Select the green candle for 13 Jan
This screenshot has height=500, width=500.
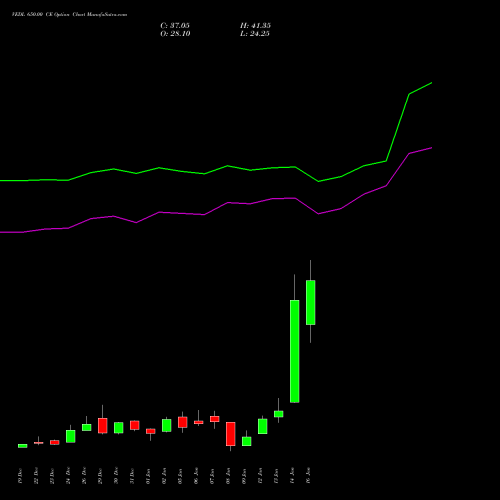click(x=279, y=414)
